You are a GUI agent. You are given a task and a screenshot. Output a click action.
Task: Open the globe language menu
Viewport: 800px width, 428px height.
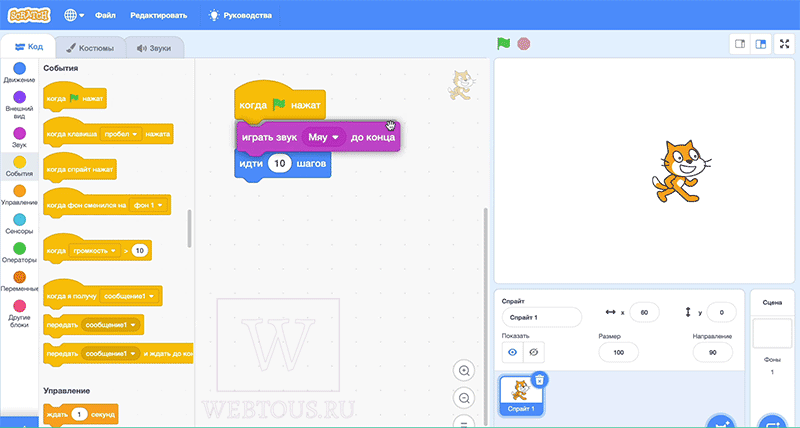click(73, 15)
